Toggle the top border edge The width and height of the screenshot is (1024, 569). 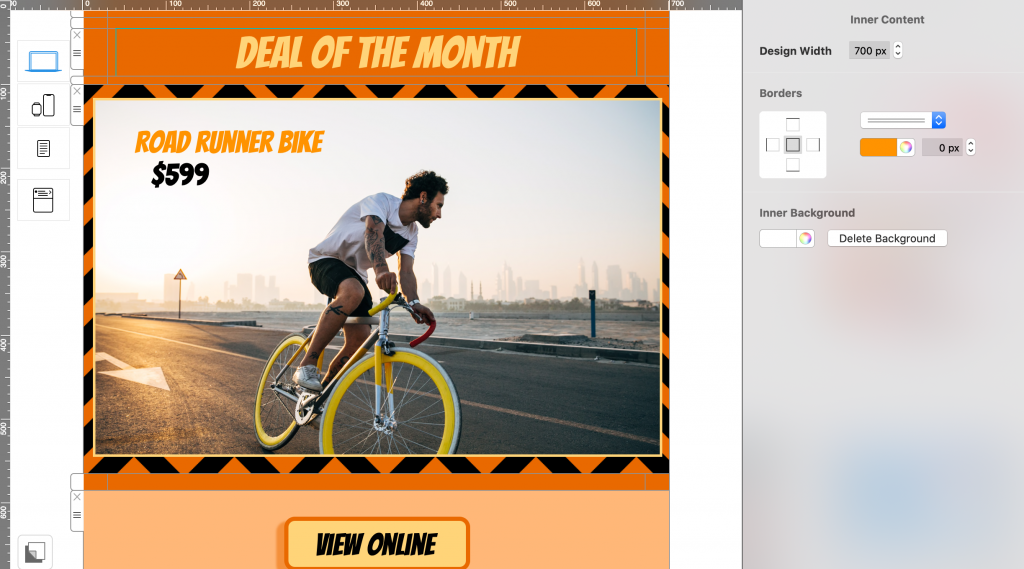pyautogui.click(x=793, y=124)
